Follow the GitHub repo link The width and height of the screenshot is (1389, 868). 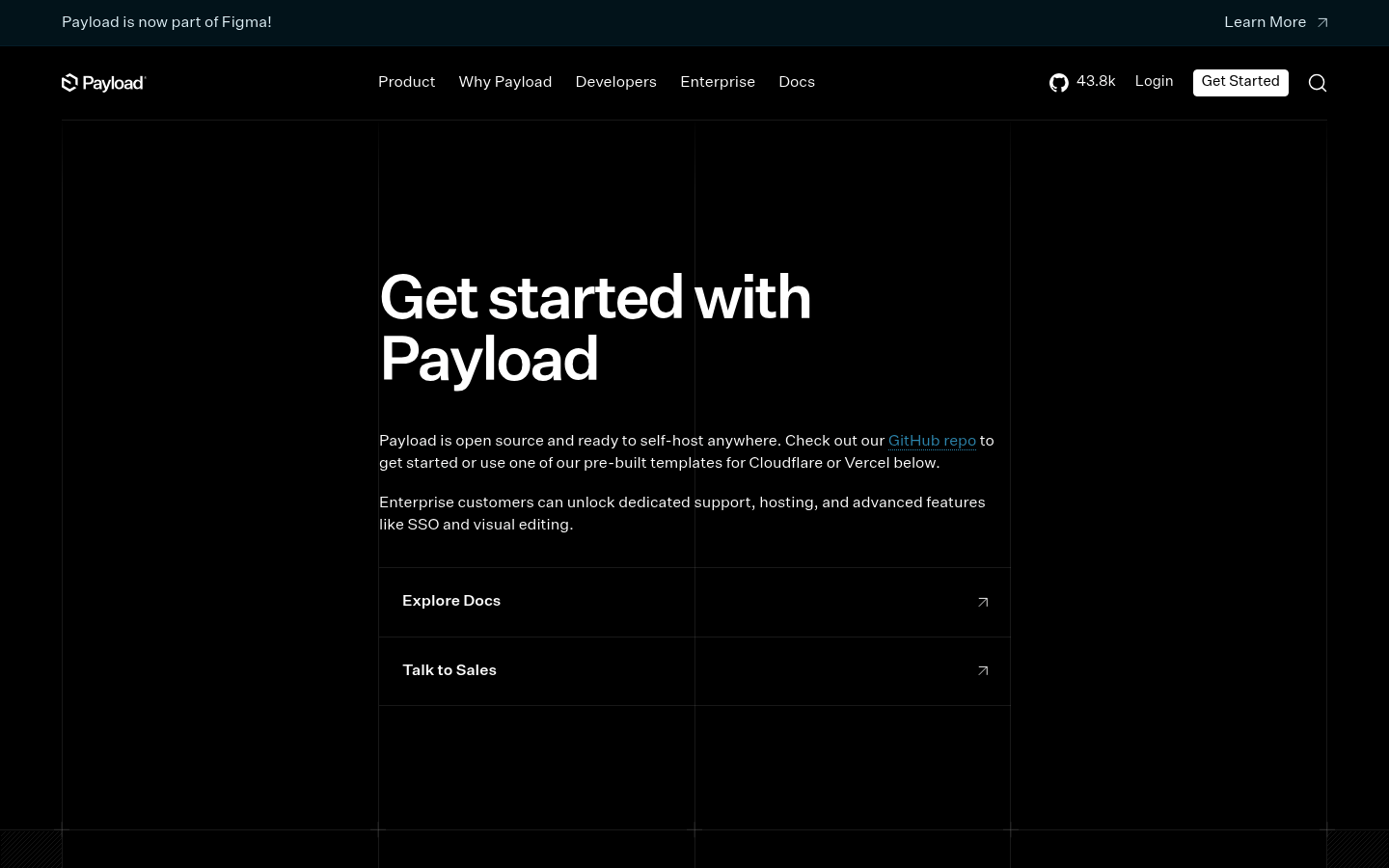(x=932, y=441)
